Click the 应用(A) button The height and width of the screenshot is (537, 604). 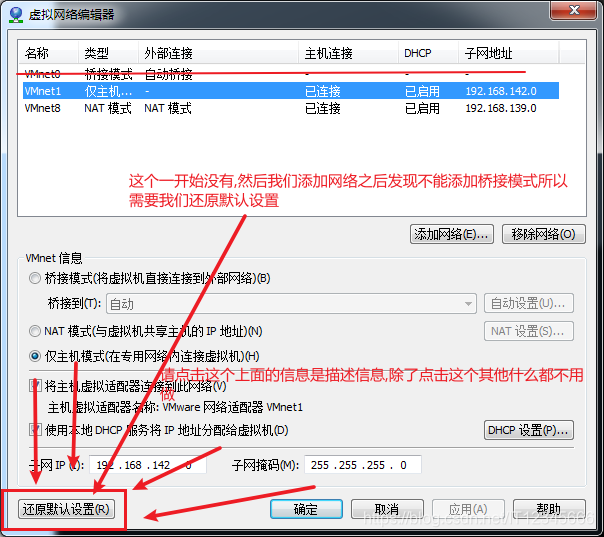click(468, 509)
